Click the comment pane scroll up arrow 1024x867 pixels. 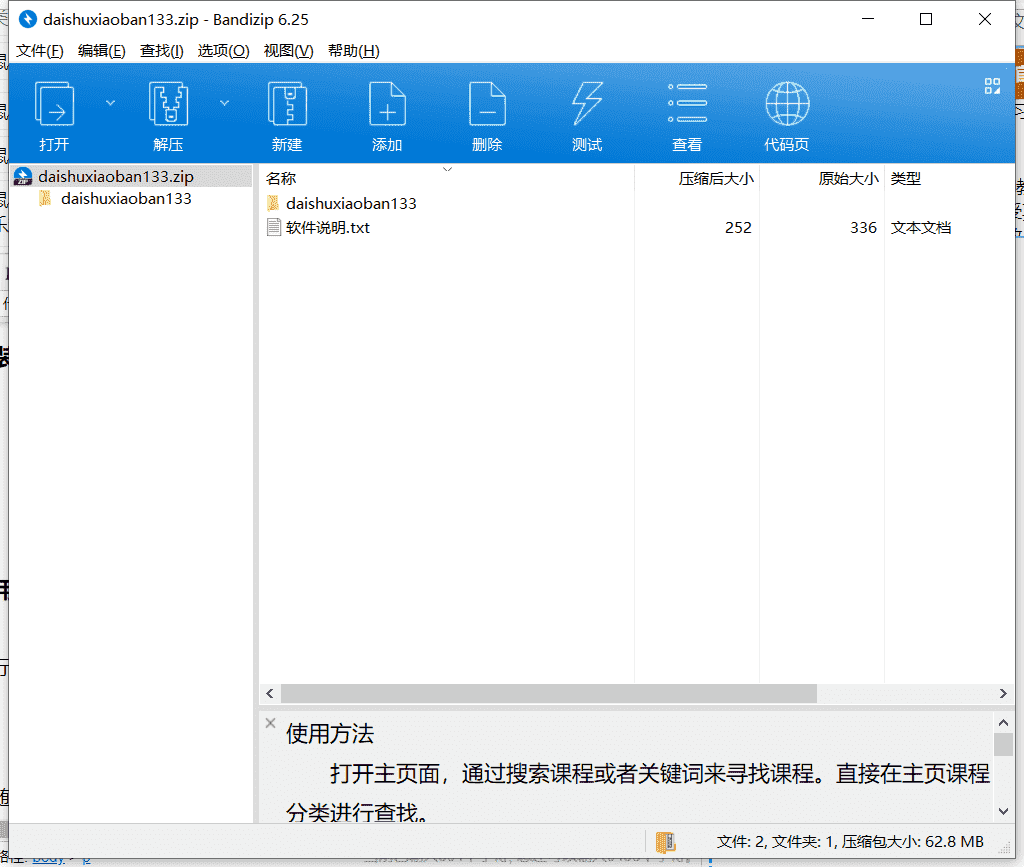(x=1003, y=722)
